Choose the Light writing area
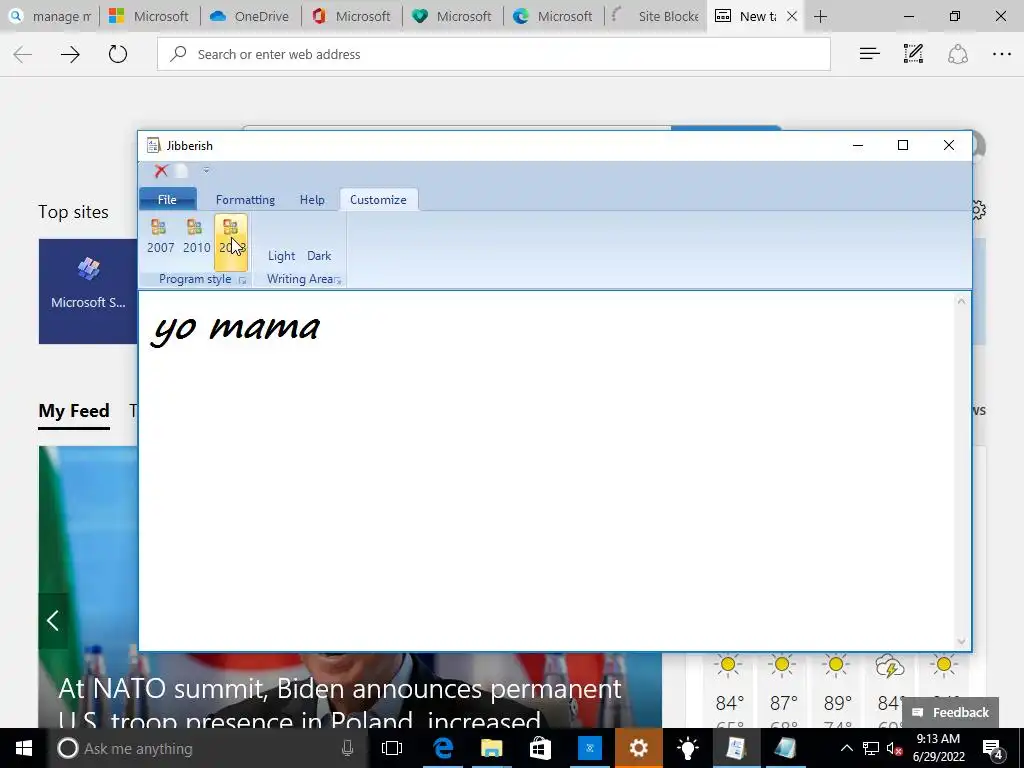Screen dimensions: 1024x768 pos(281,255)
